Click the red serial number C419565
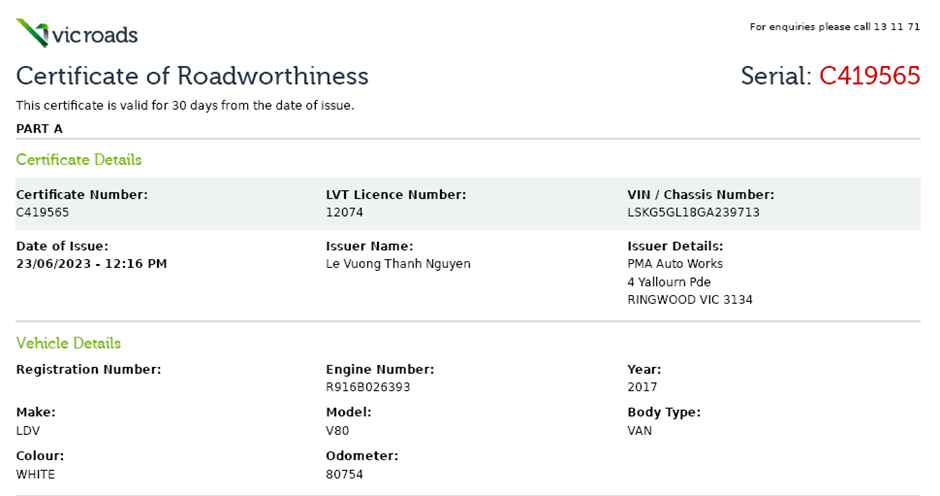The image size is (940, 496). tap(869, 76)
